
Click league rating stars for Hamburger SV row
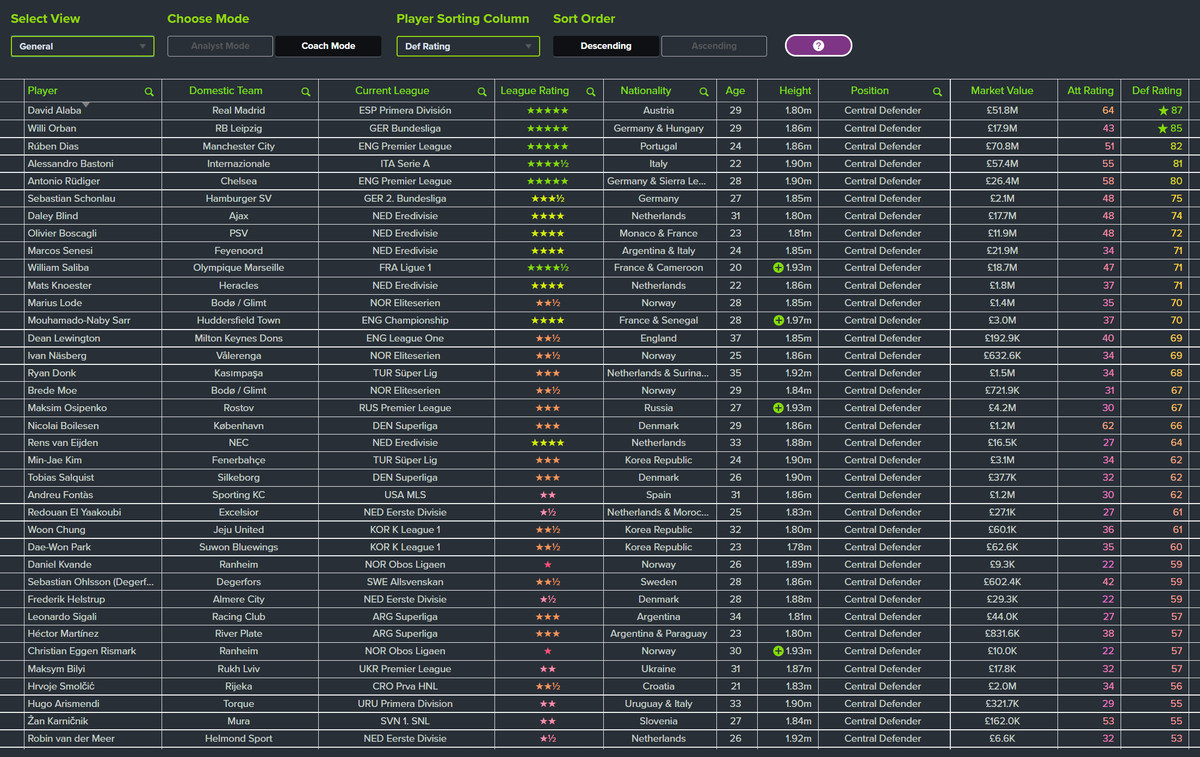click(548, 198)
